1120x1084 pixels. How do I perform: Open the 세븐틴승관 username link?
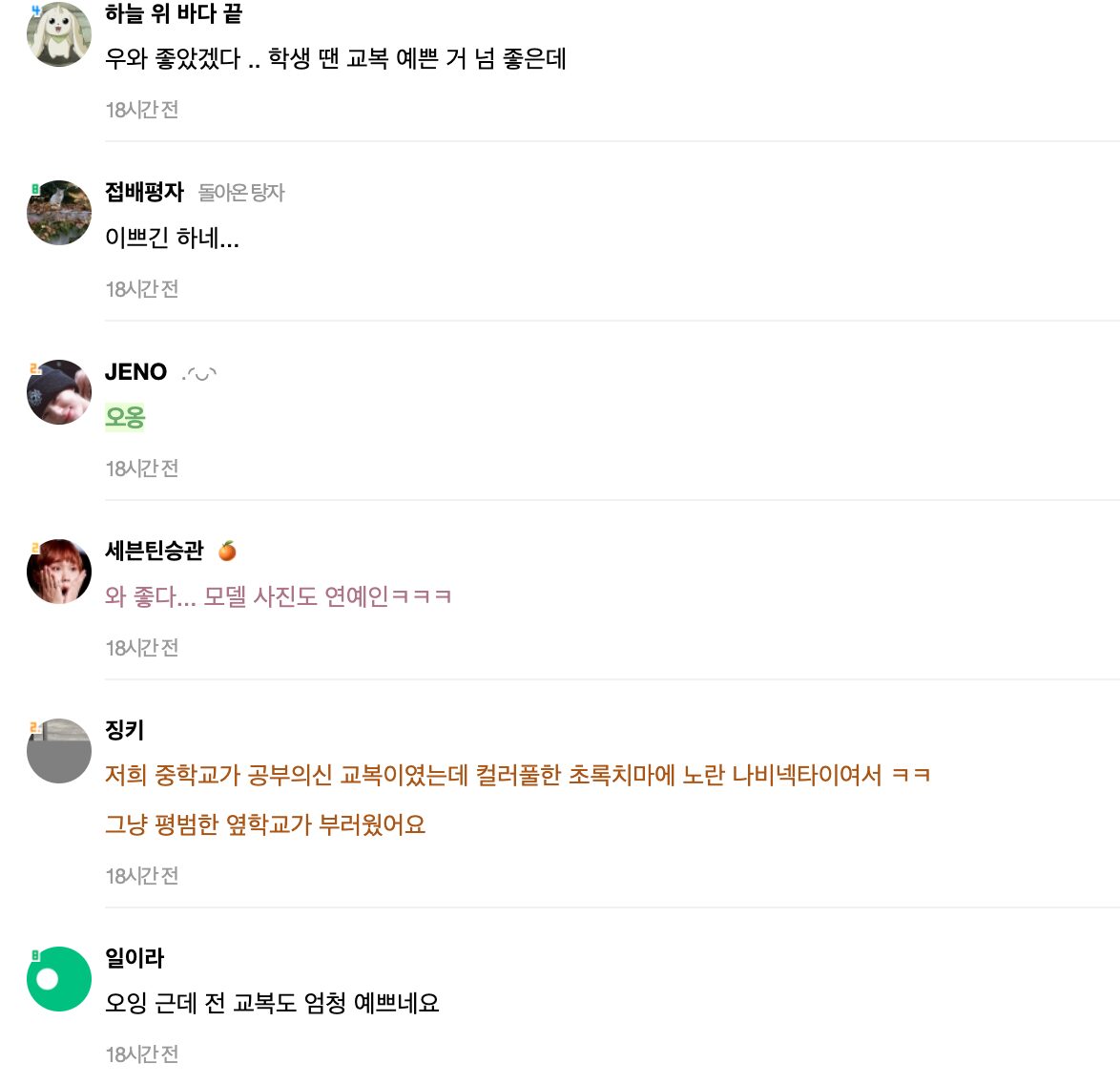click(155, 551)
